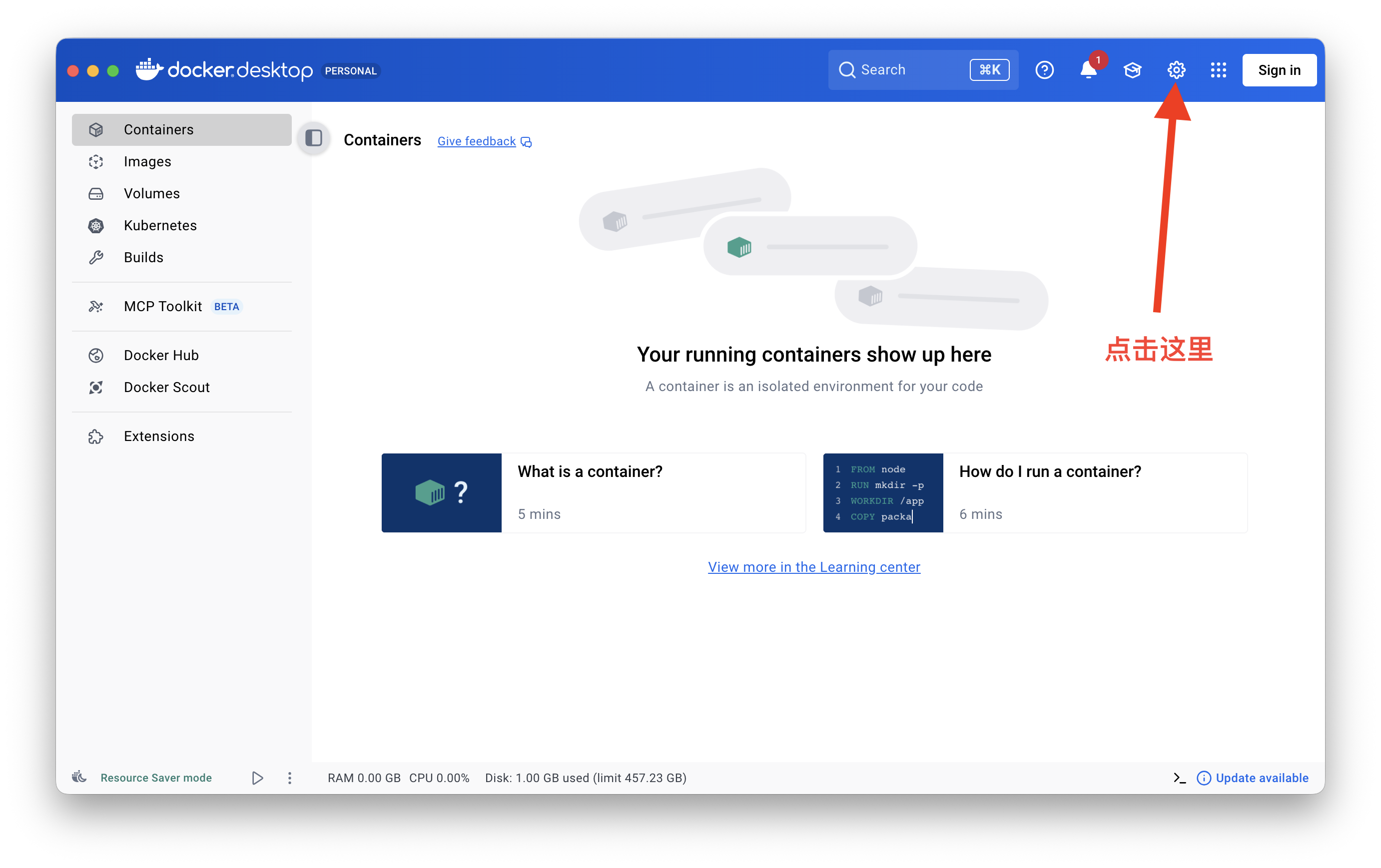Open the help question mark icon
The image size is (1381, 868).
[1044, 70]
